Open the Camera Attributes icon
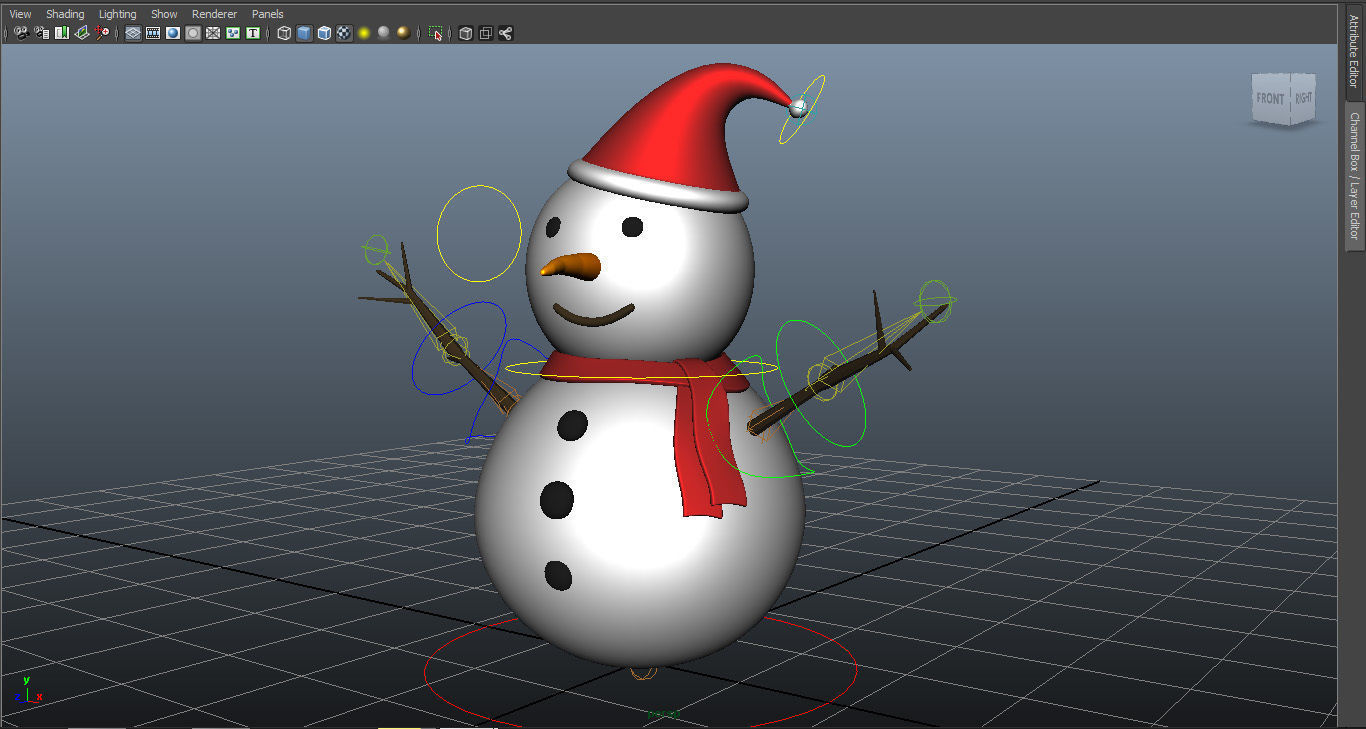This screenshot has height=729, width=1366. click(x=42, y=33)
